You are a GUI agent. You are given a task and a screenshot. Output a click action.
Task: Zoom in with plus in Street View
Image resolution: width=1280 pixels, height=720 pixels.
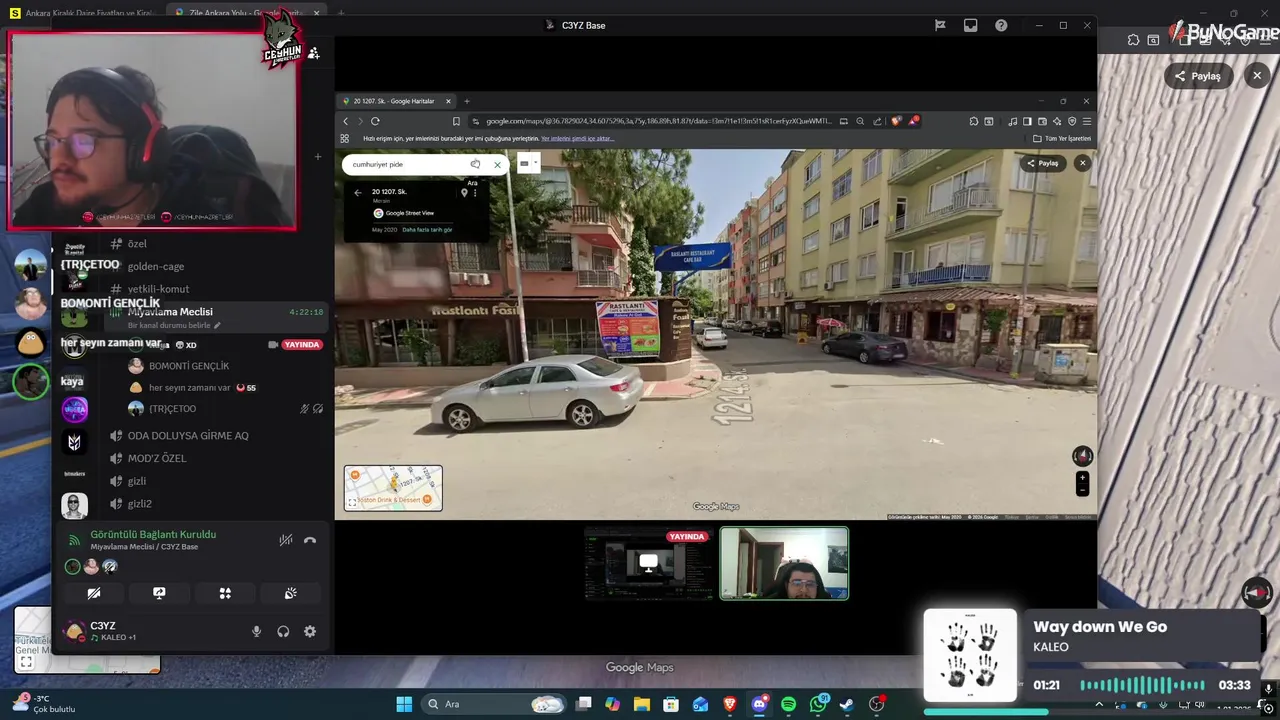[1082, 478]
